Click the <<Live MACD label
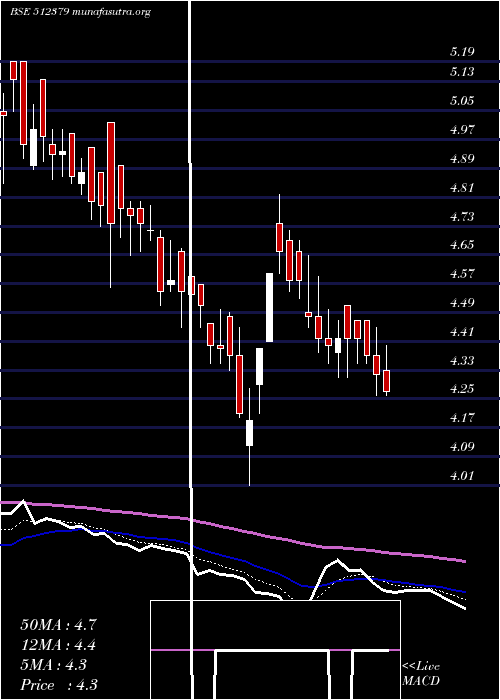Screen dimensions: 500x700 point(421,674)
